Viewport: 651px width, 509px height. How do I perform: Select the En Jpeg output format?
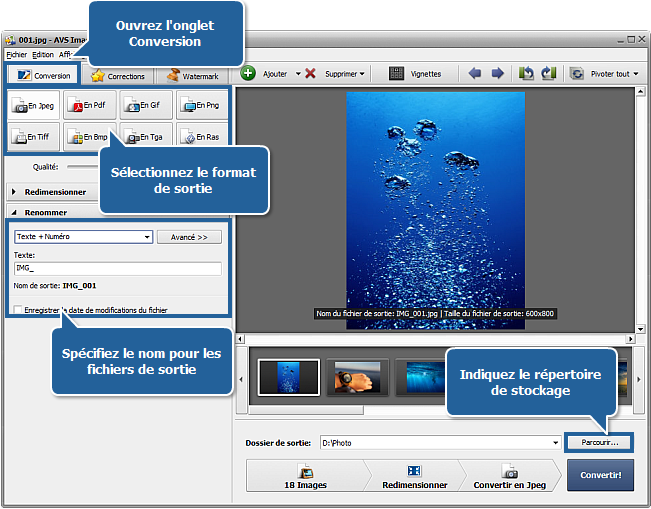coord(35,105)
